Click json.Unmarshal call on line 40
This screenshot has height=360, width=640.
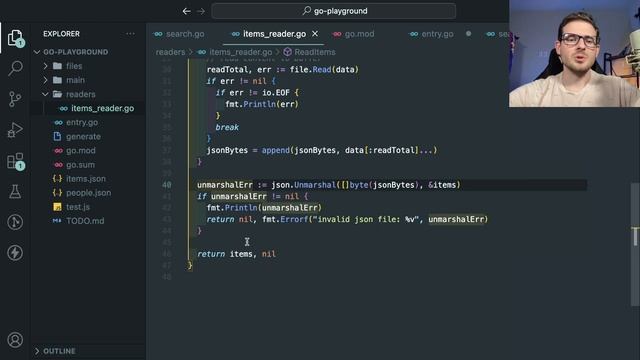pyautogui.click(x=303, y=185)
